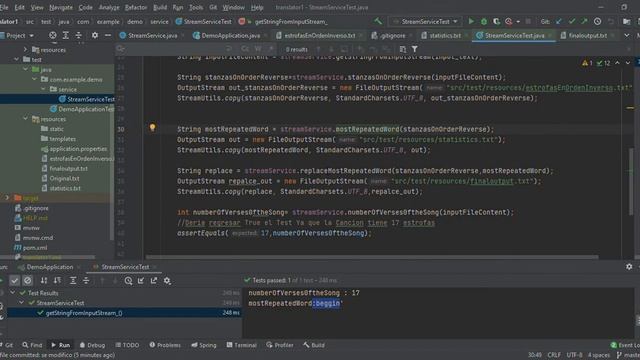The height and width of the screenshot is (360, 640).
Task: Collapse the java folder under test
Action: [25, 69]
